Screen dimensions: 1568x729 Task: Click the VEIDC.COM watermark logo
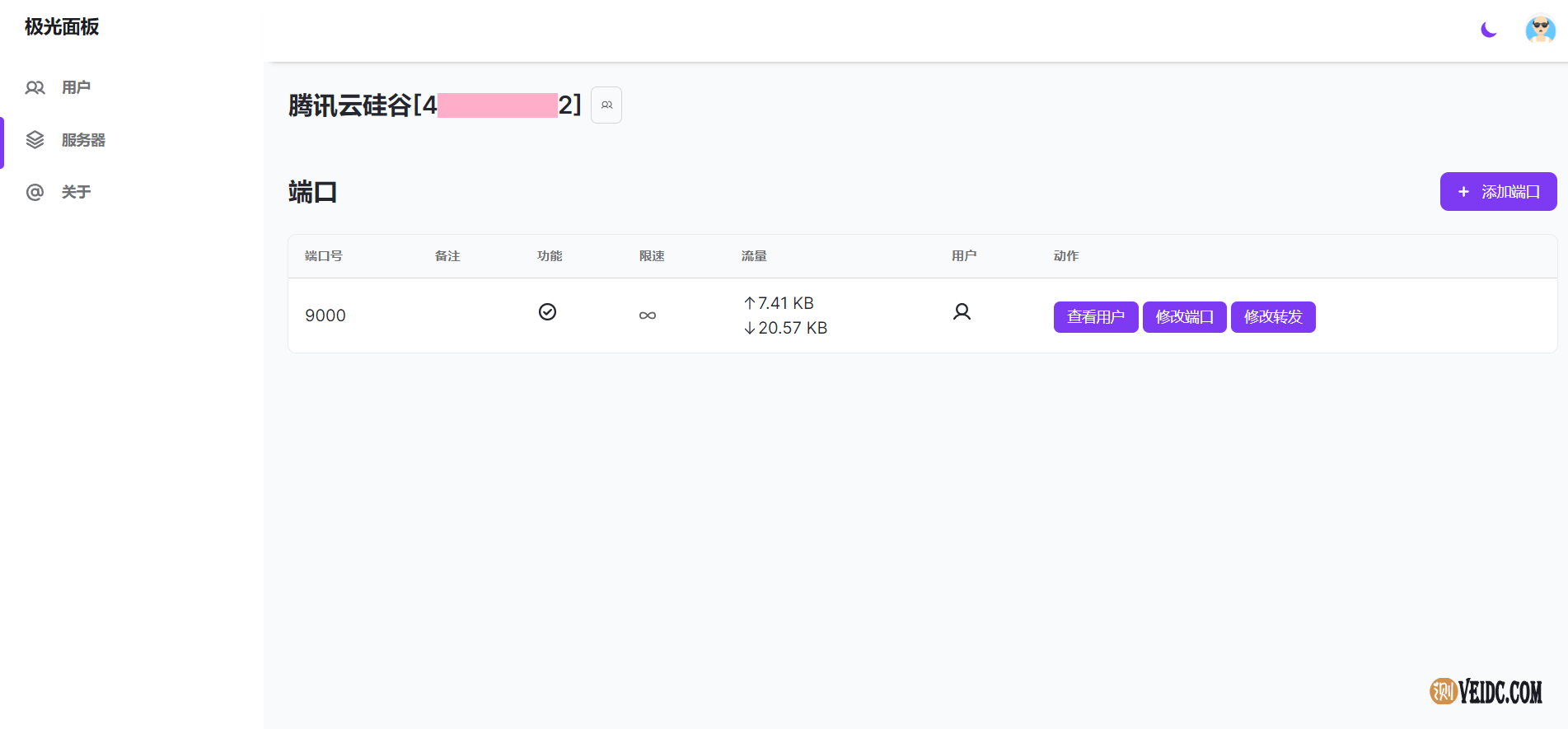point(1486,691)
